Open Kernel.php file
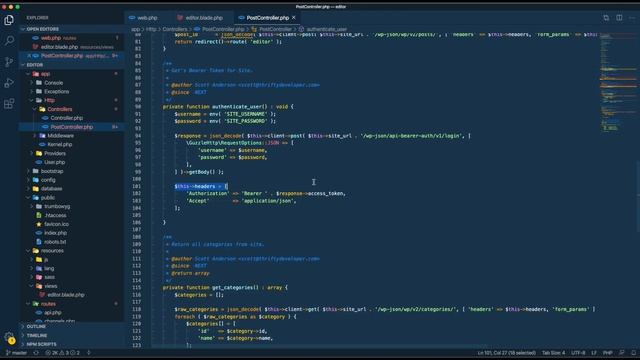 (60, 144)
